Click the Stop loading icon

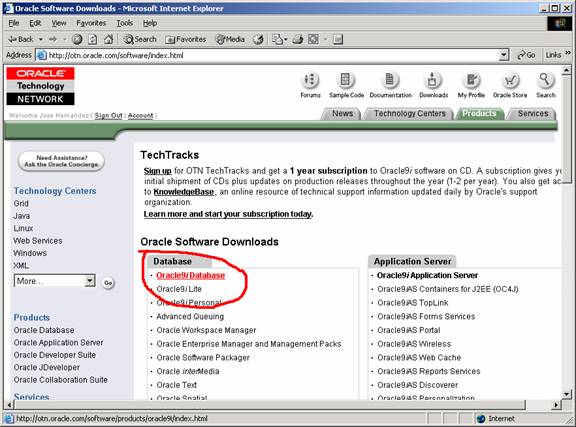(77, 39)
